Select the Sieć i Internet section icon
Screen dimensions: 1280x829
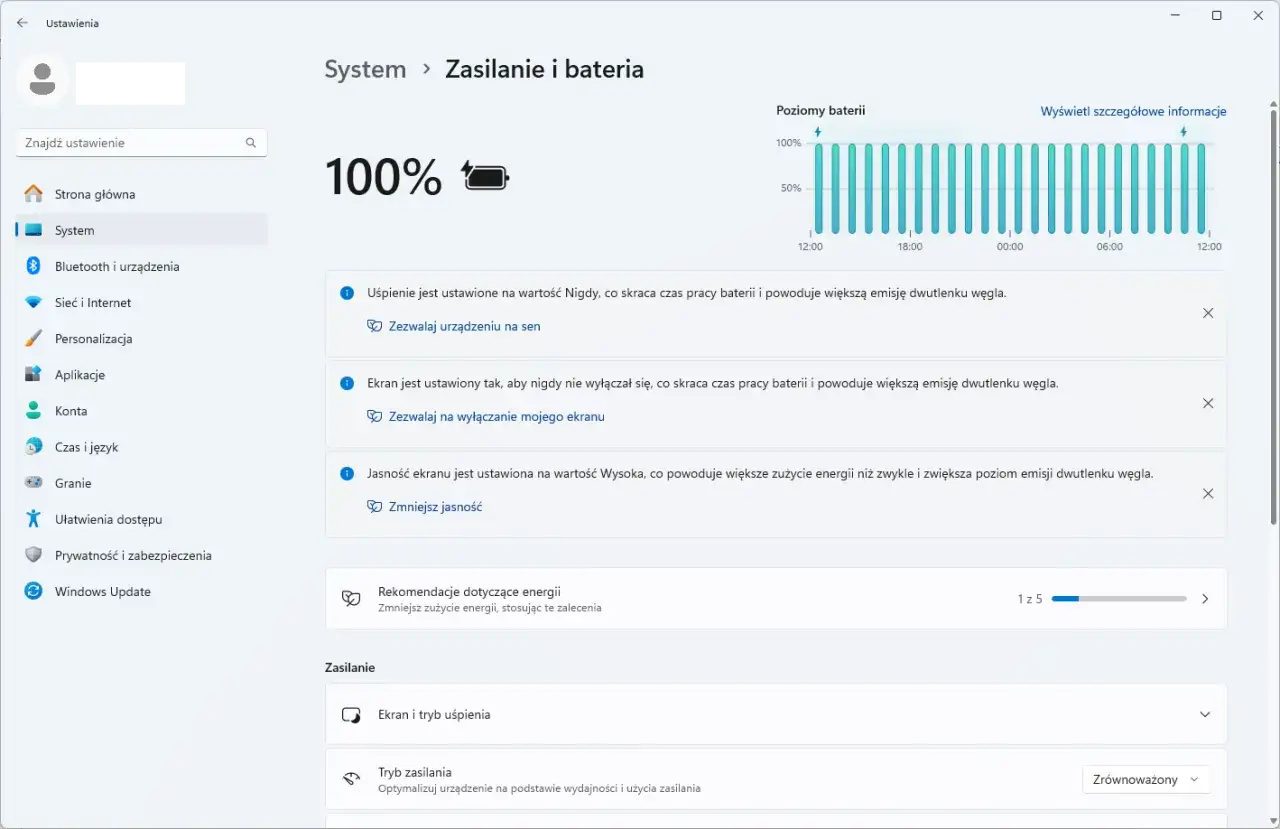(33, 302)
